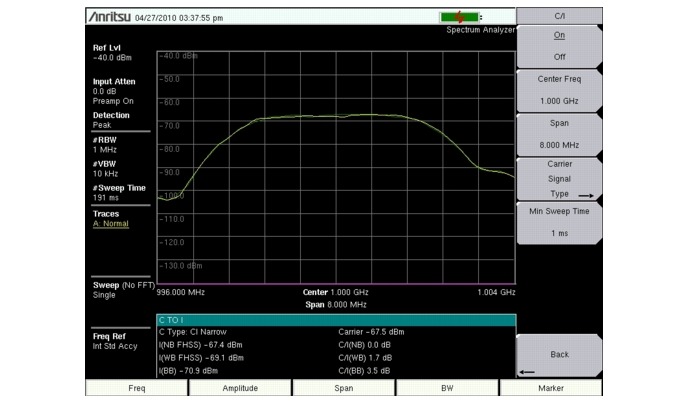This screenshot has width=689, height=406.
Task: Click the 1.004 GHz stop frequency label
Action: pyautogui.click(x=496, y=292)
